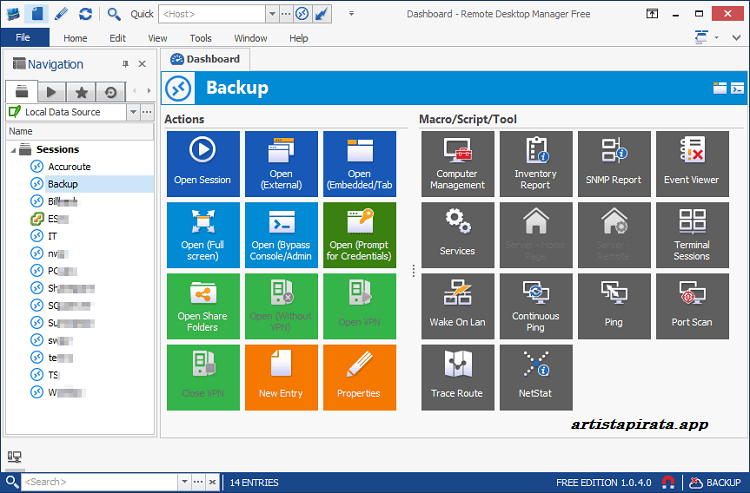The width and height of the screenshot is (750, 493).
Task: Open the Terminal Sessions tool
Action: click(692, 235)
